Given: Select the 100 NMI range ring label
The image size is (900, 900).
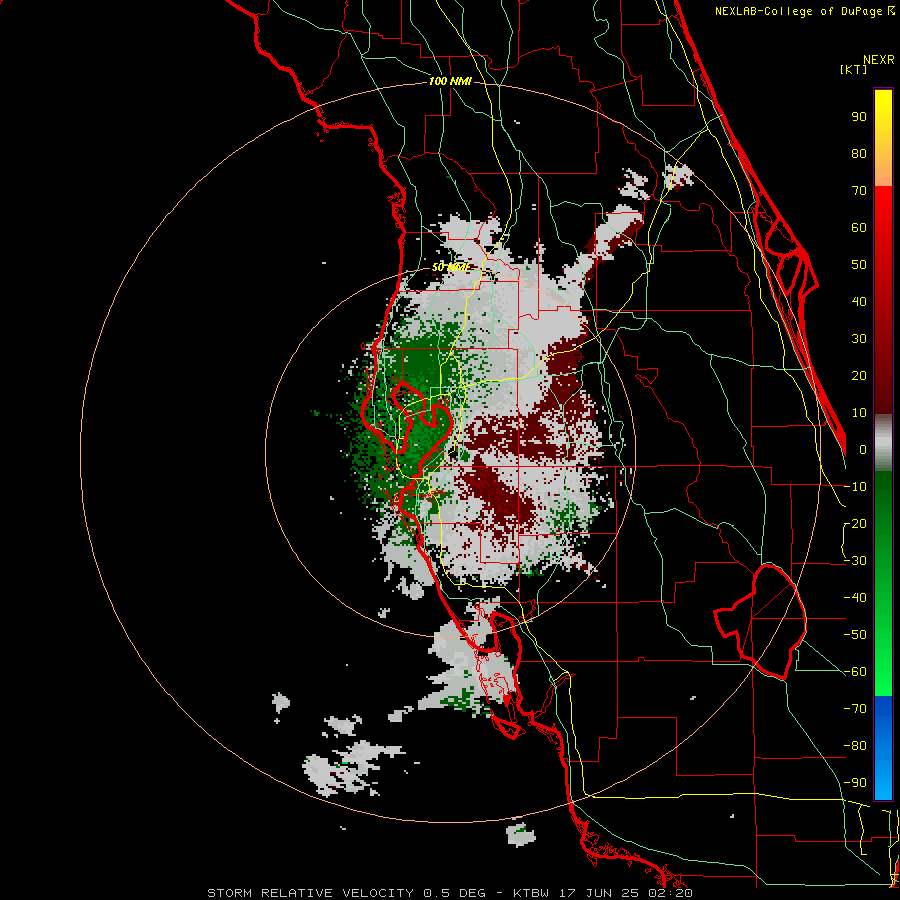Looking at the screenshot, I should (x=450, y=82).
